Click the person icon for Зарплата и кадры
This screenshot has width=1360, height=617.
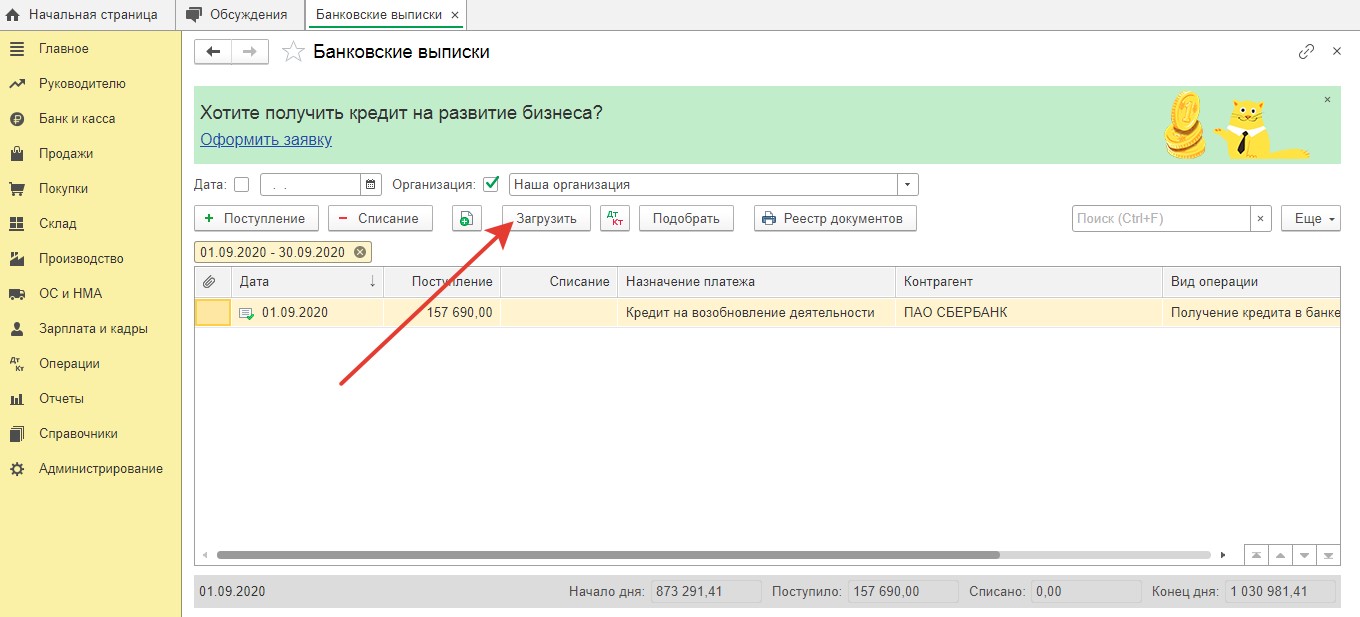coord(17,329)
